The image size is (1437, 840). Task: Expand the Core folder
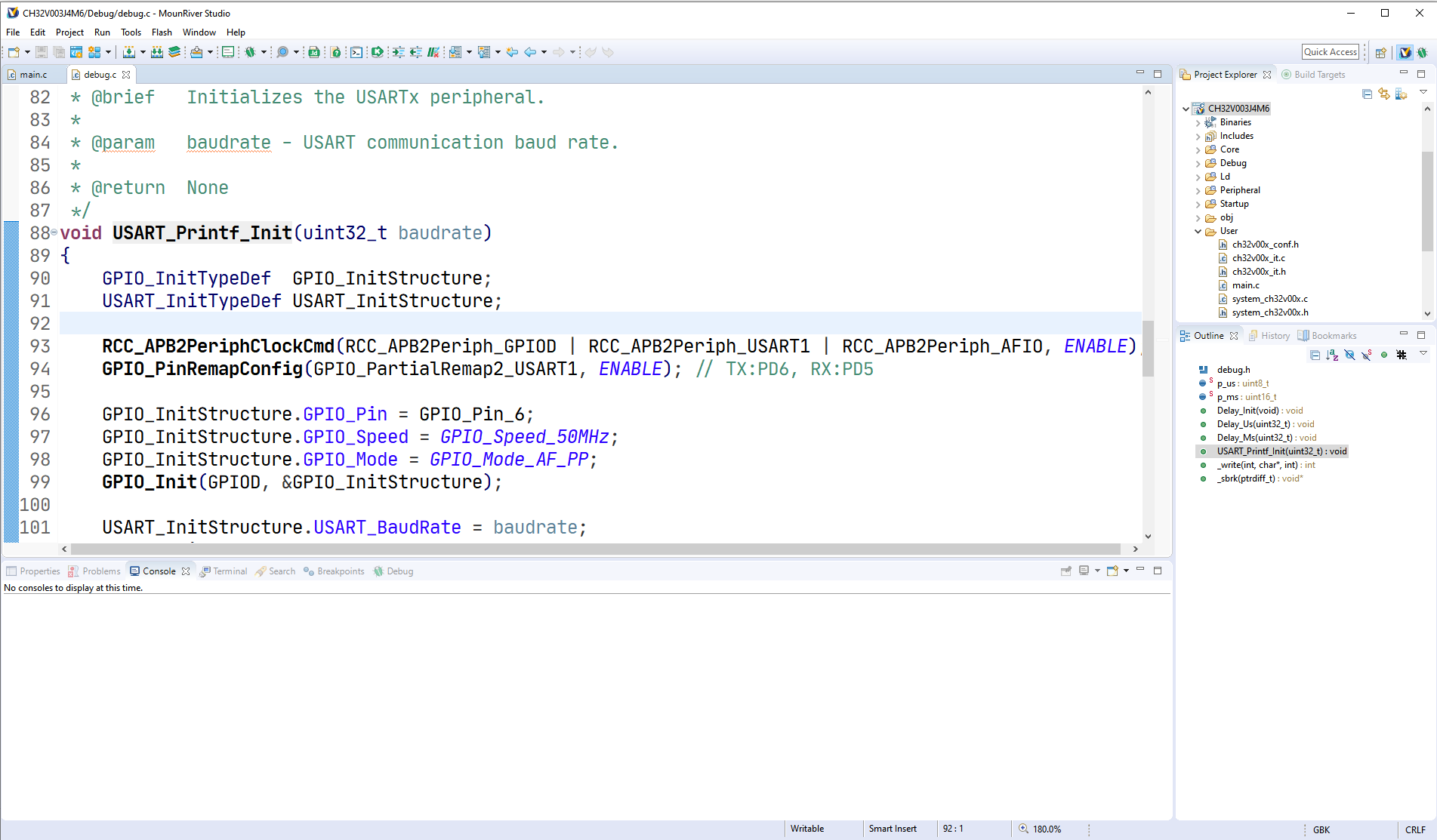tap(1198, 149)
